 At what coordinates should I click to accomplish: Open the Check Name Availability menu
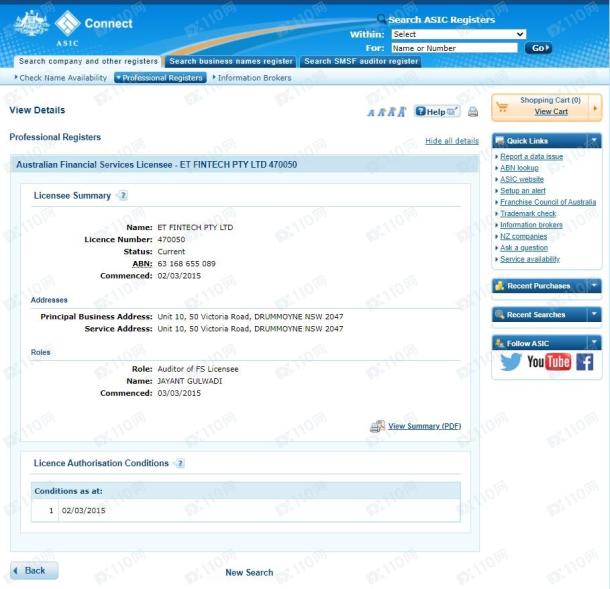coord(61,78)
